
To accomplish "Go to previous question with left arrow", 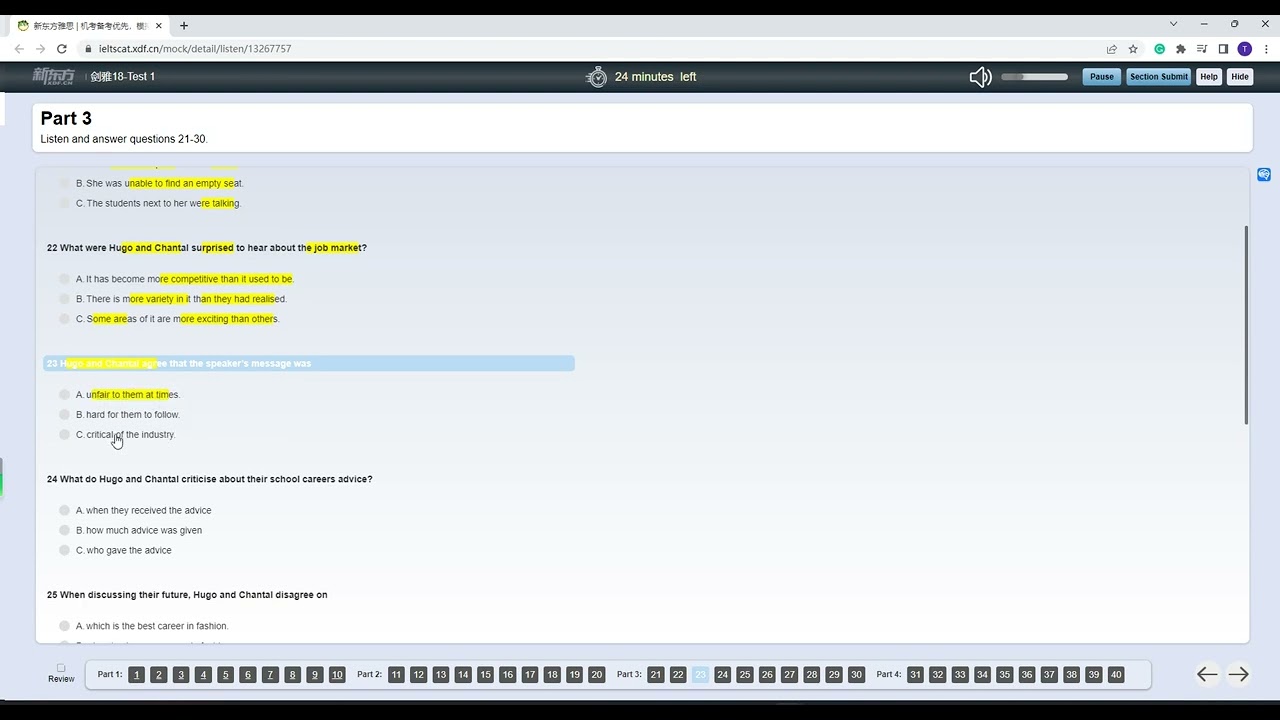I will (1207, 675).
